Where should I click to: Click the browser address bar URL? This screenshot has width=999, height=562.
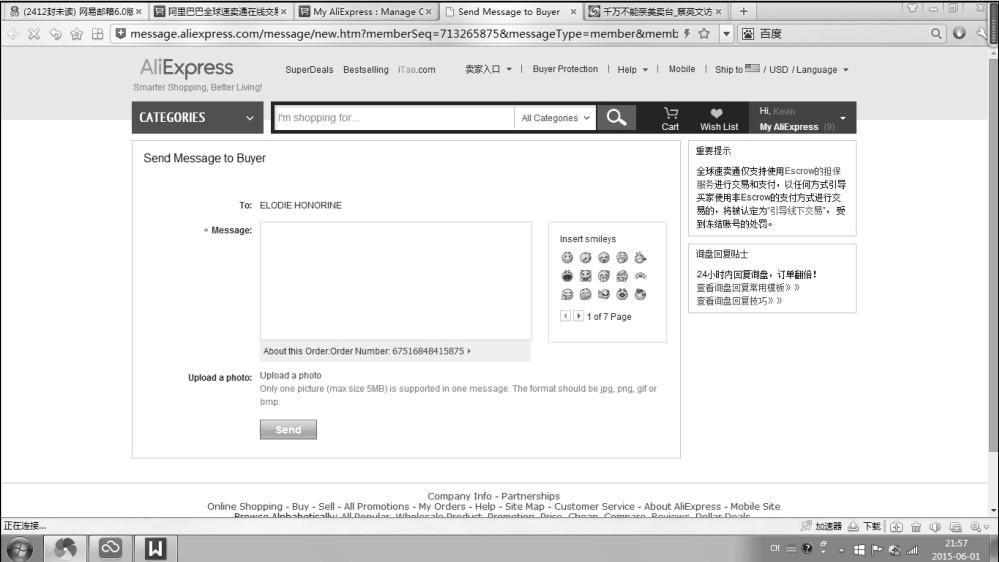coord(403,34)
